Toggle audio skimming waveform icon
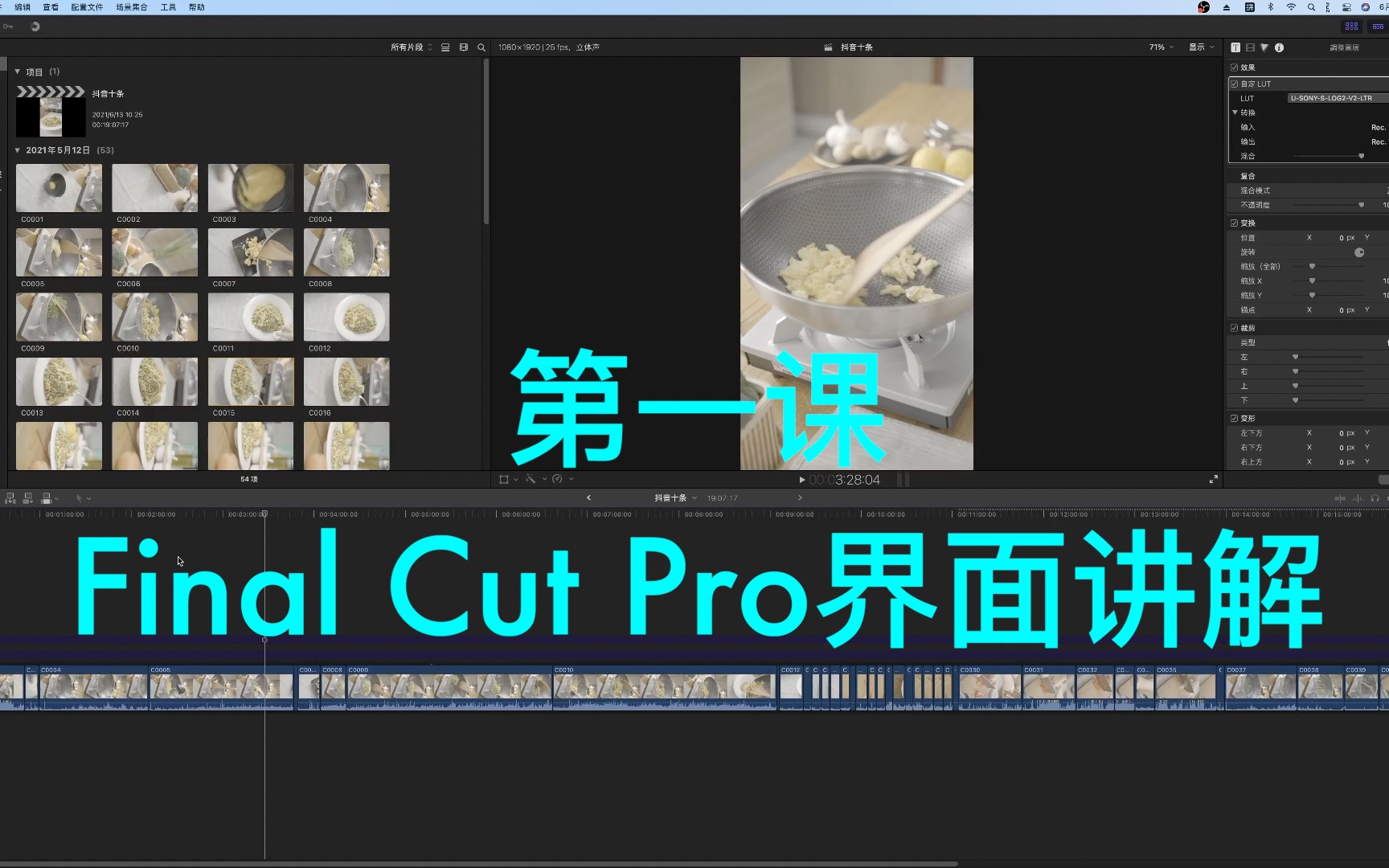This screenshot has height=868, width=1389. click(1358, 498)
